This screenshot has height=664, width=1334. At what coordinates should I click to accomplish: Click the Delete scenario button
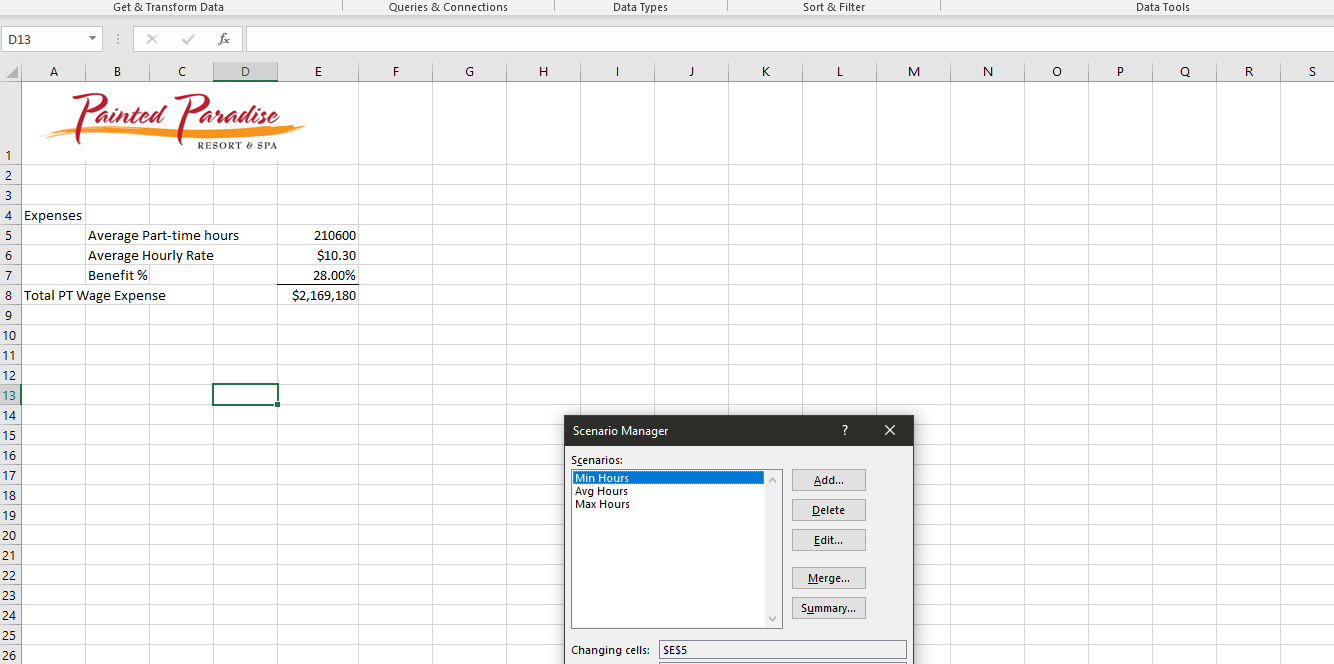pos(828,510)
